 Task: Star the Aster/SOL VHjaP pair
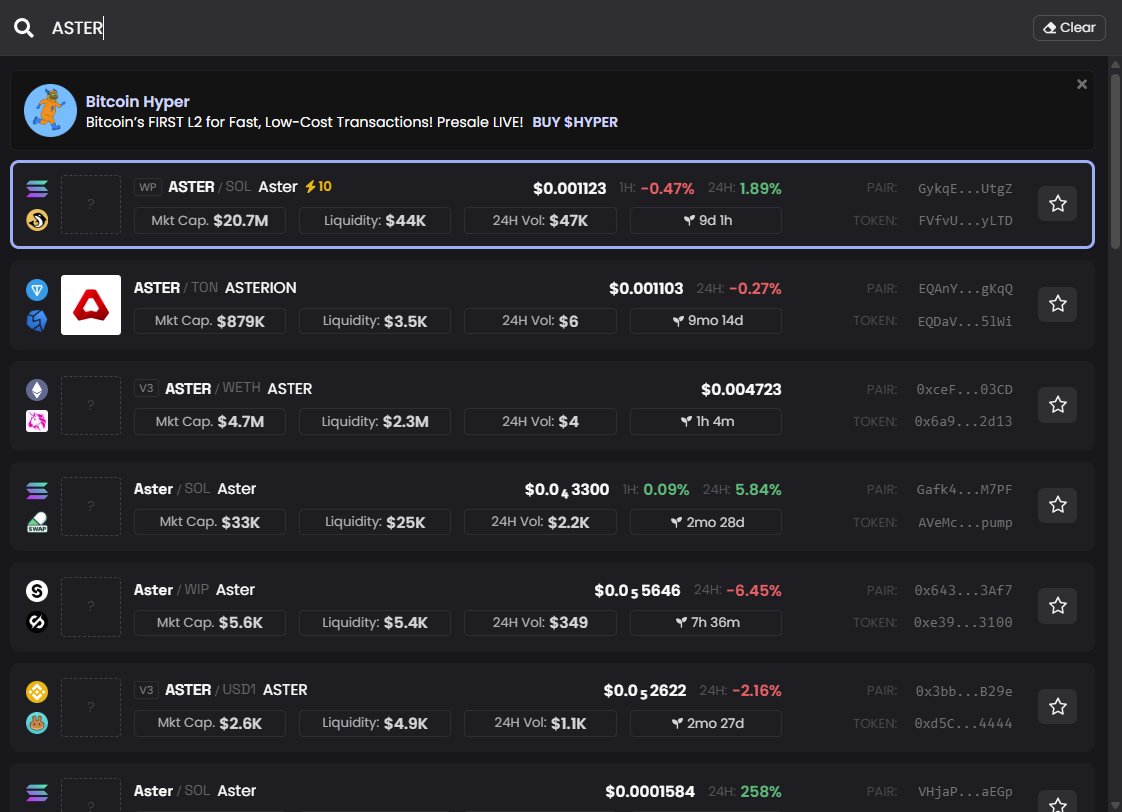tap(1058, 803)
